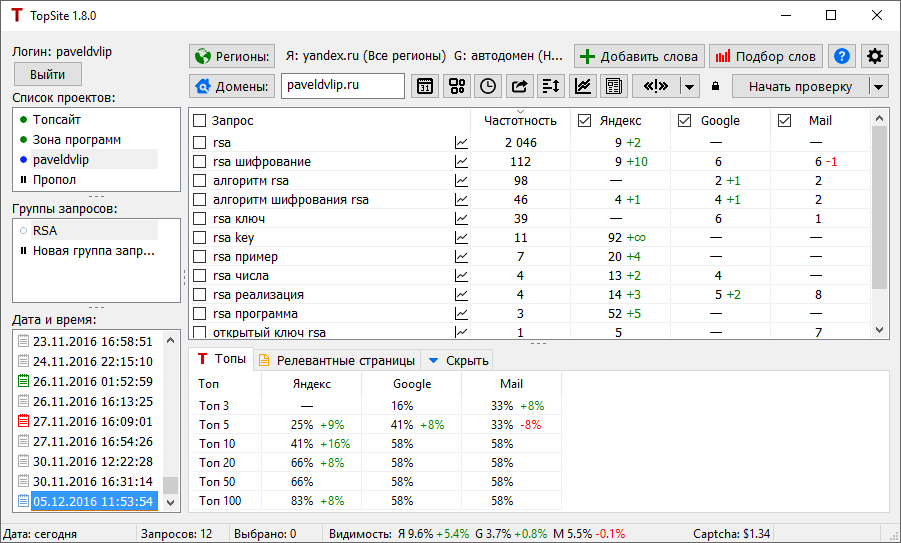Uncheck the Mail column checkbox
The height and width of the screenshot is (543, 901).
pos(784,121)
